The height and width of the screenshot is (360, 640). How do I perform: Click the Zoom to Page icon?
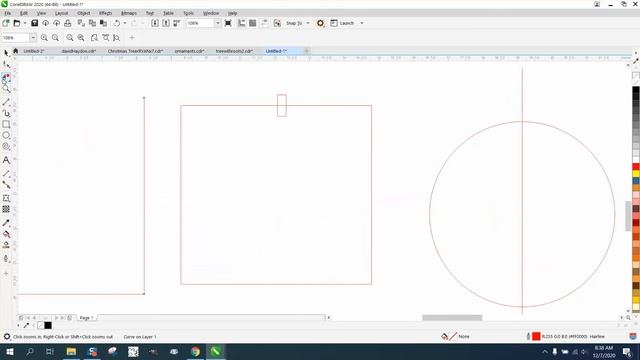pyautogui.click(x=94, y=38)
